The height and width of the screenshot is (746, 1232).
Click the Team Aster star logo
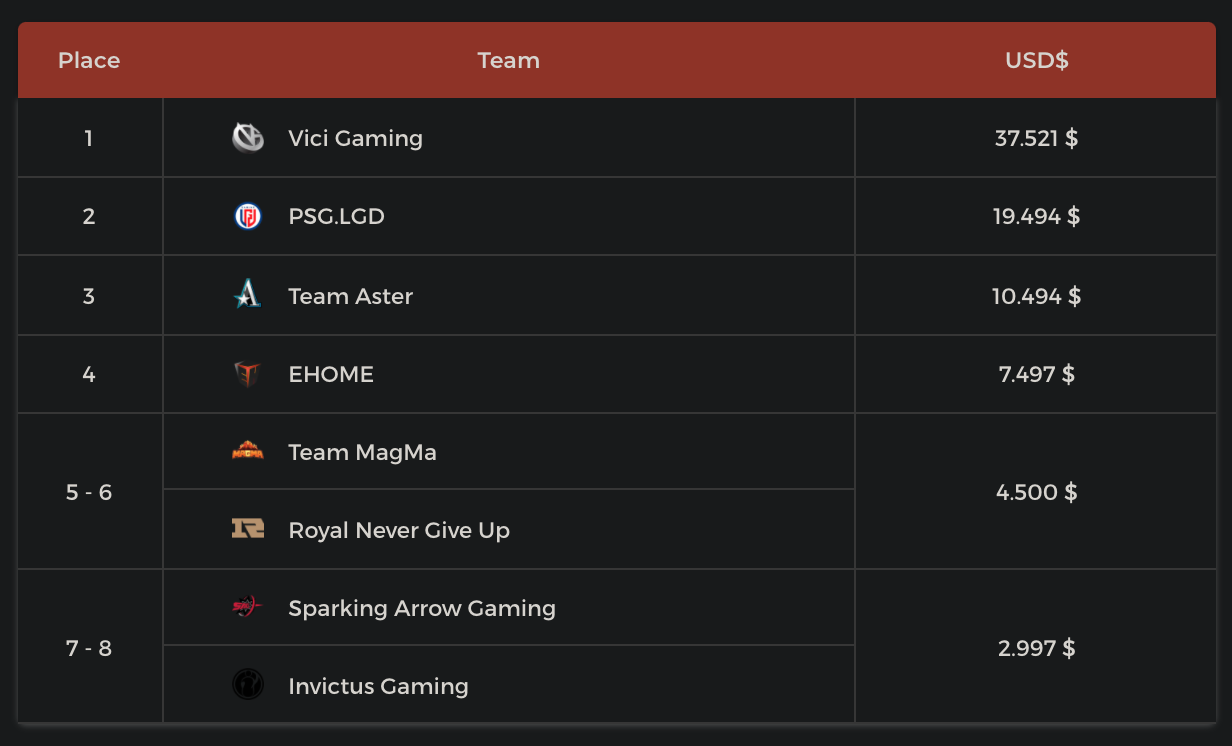pos(248,295)
